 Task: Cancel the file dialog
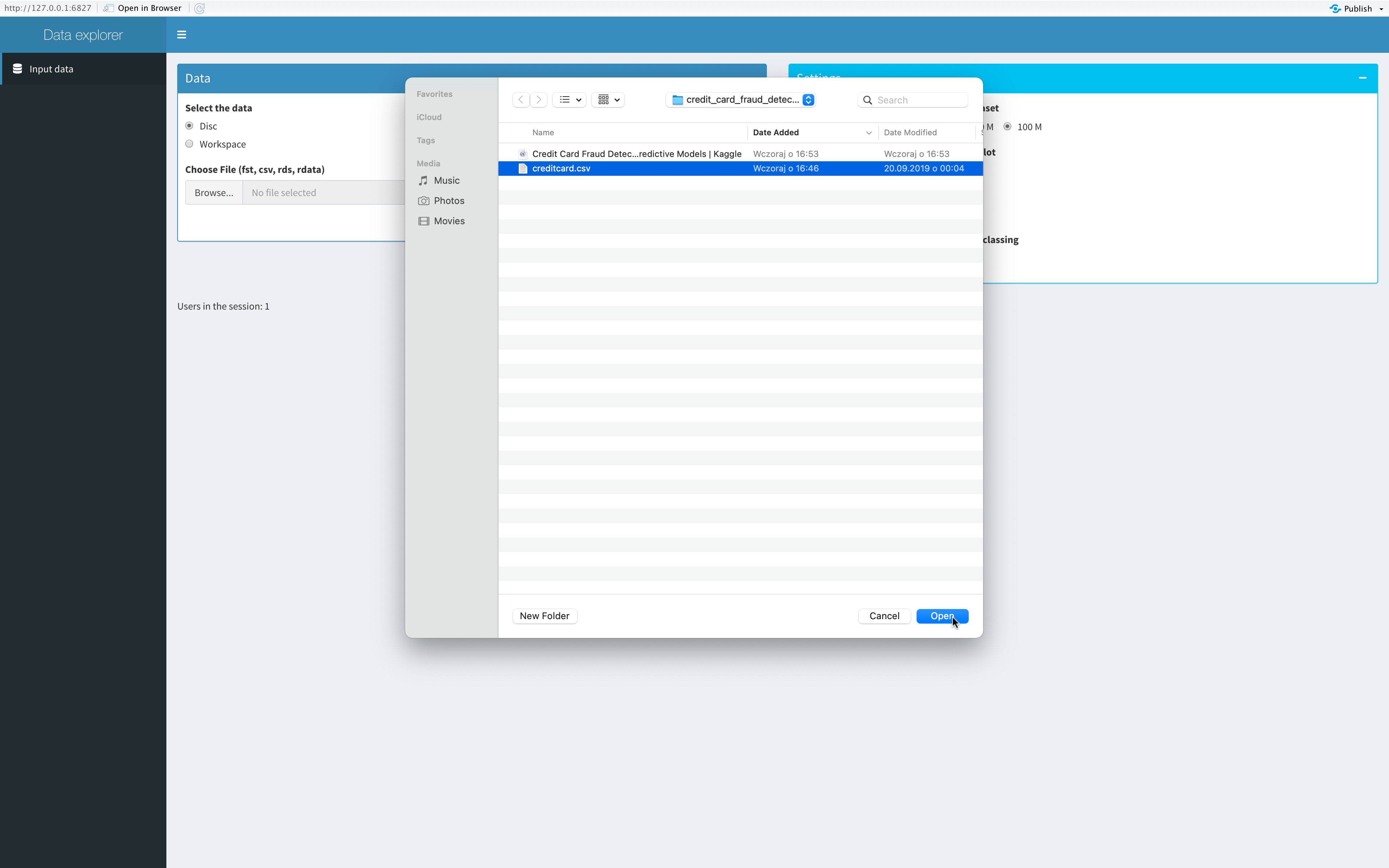[884, 616]
